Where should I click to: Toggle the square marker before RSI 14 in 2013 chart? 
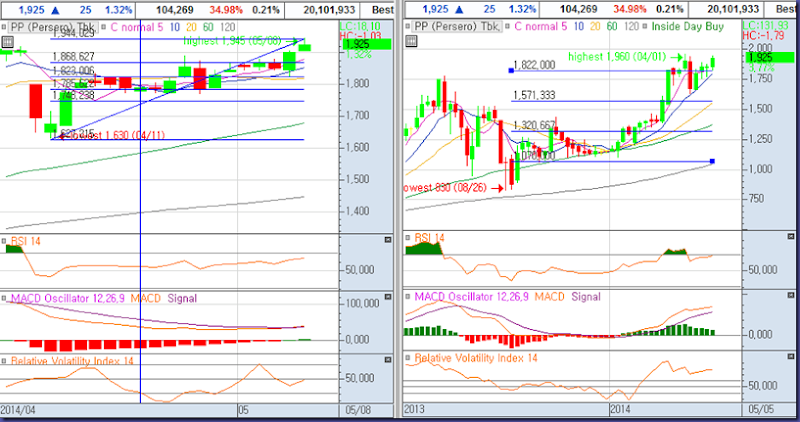coord(408,237)
